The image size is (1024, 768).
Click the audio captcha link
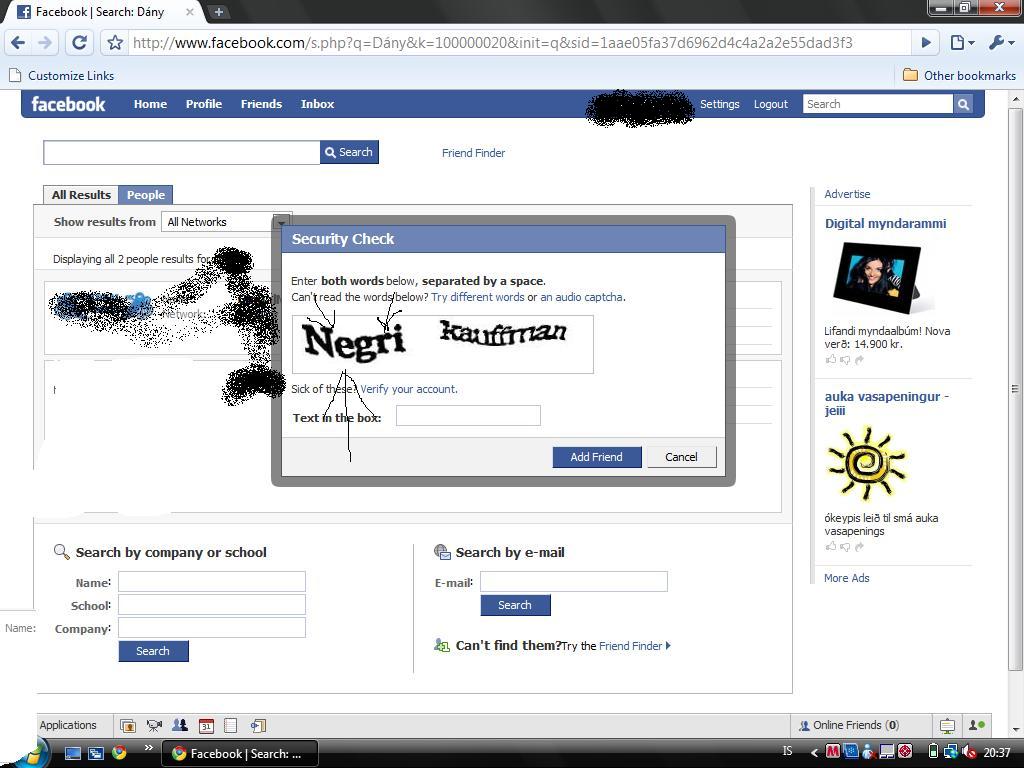(581, 297)
